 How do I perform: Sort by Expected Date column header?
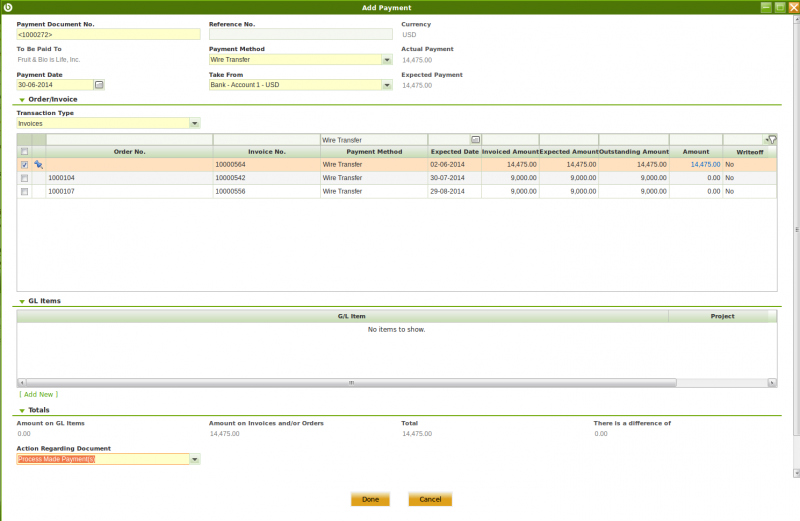pos(455,152)
